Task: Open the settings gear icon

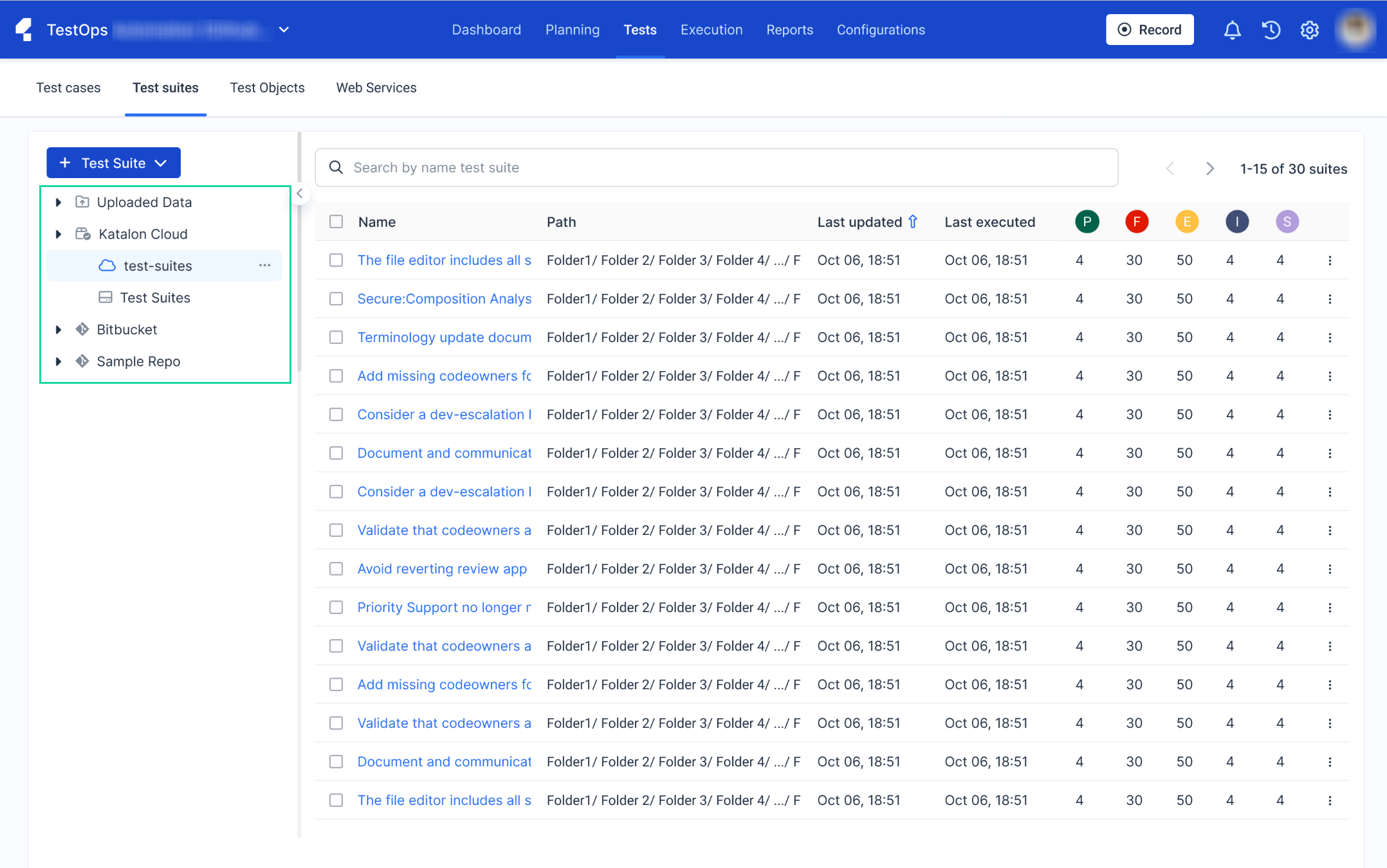Action: (x=1309, y=30)
